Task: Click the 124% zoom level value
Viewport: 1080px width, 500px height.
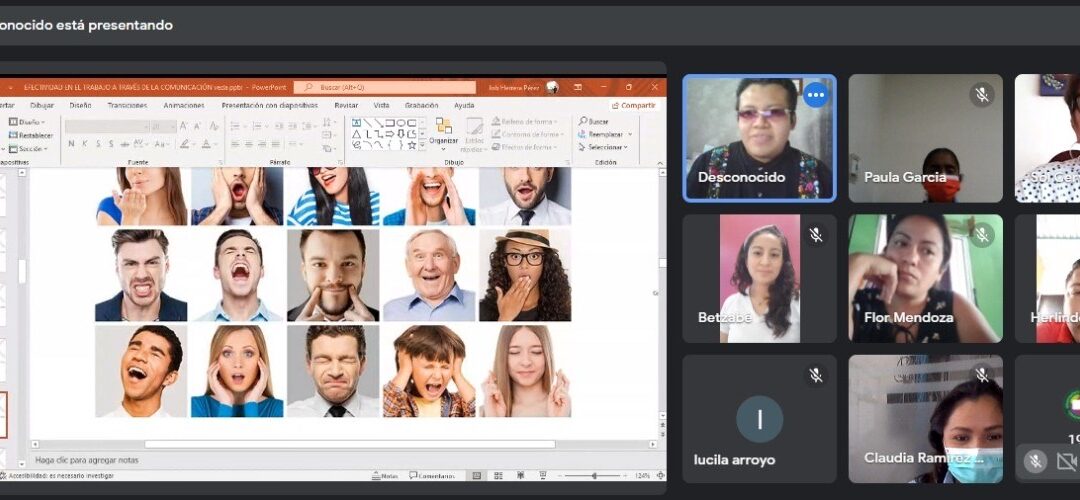Action: tap(642, 475)
